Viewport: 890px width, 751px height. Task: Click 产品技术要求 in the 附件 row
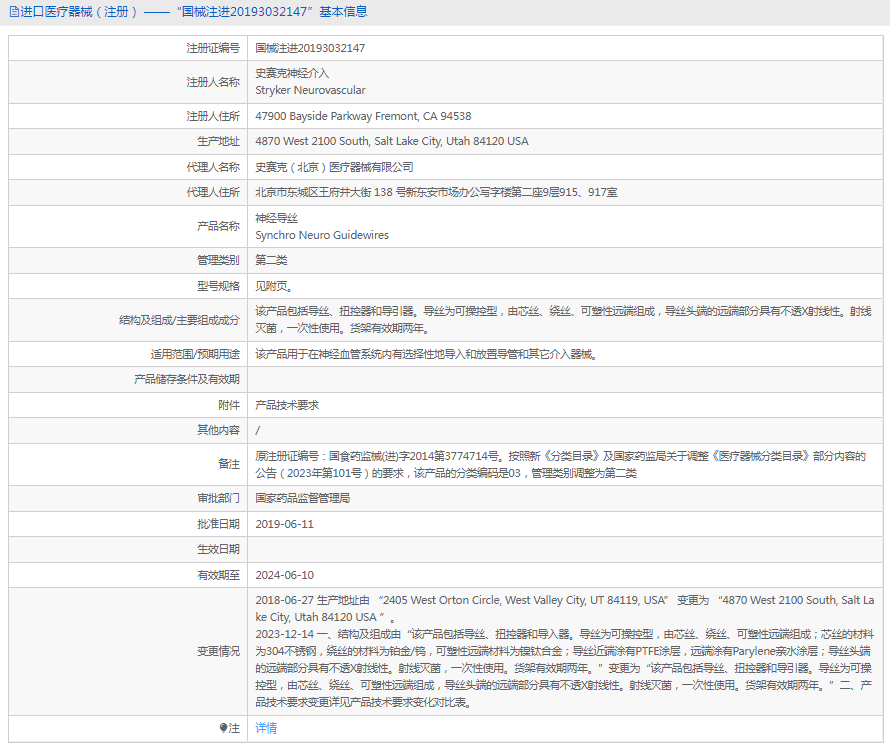287,405
